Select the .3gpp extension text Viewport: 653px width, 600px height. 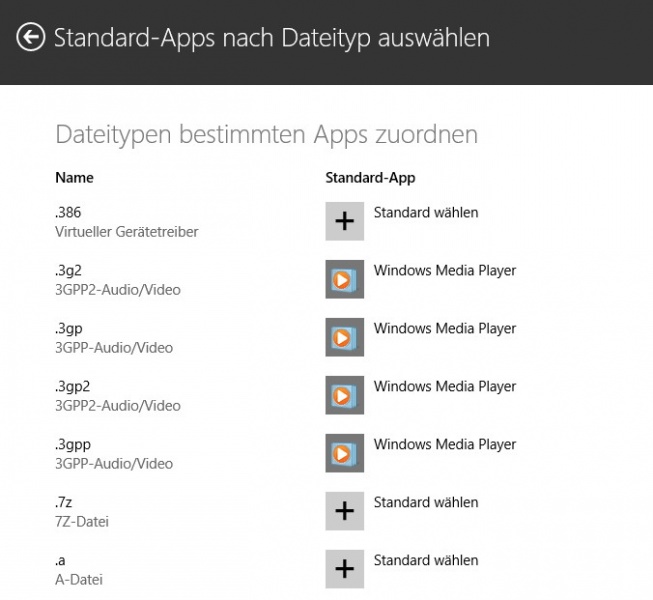[73, 445]
